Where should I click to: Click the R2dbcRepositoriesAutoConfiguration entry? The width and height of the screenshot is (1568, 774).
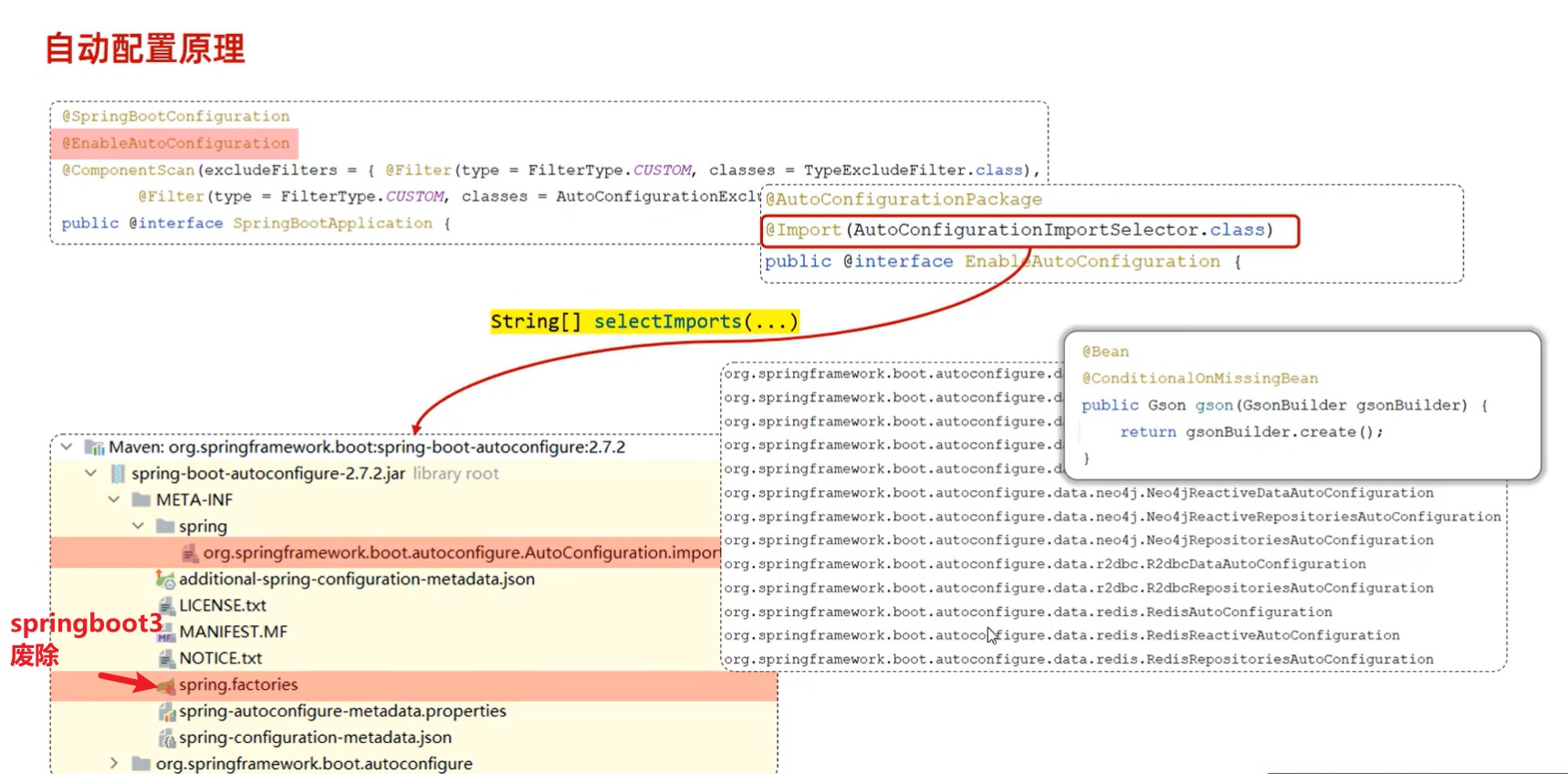click(1079, 588)
